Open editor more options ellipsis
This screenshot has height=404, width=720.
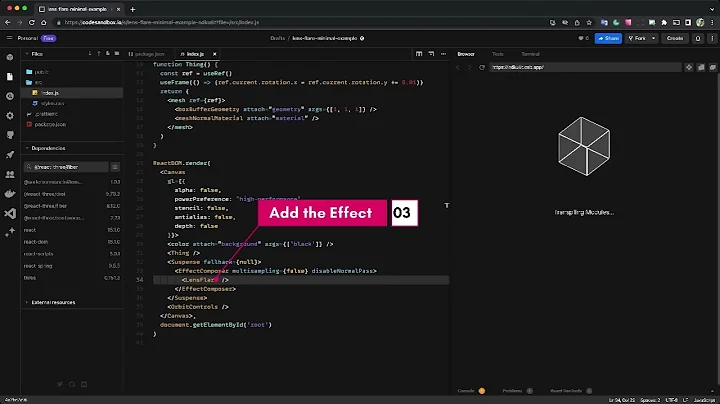443,54
